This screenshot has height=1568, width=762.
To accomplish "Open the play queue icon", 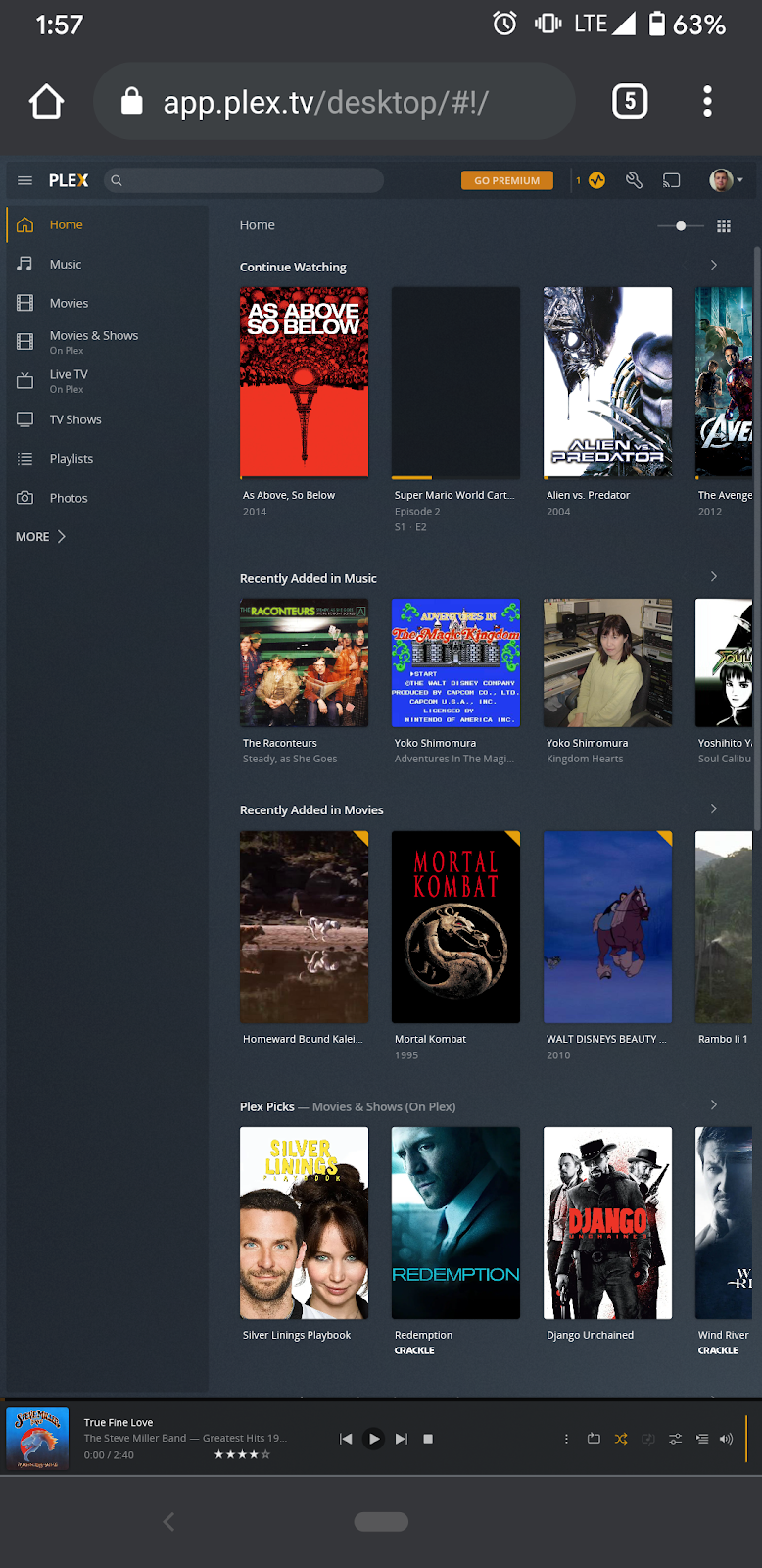I will tap(702, 1439).
